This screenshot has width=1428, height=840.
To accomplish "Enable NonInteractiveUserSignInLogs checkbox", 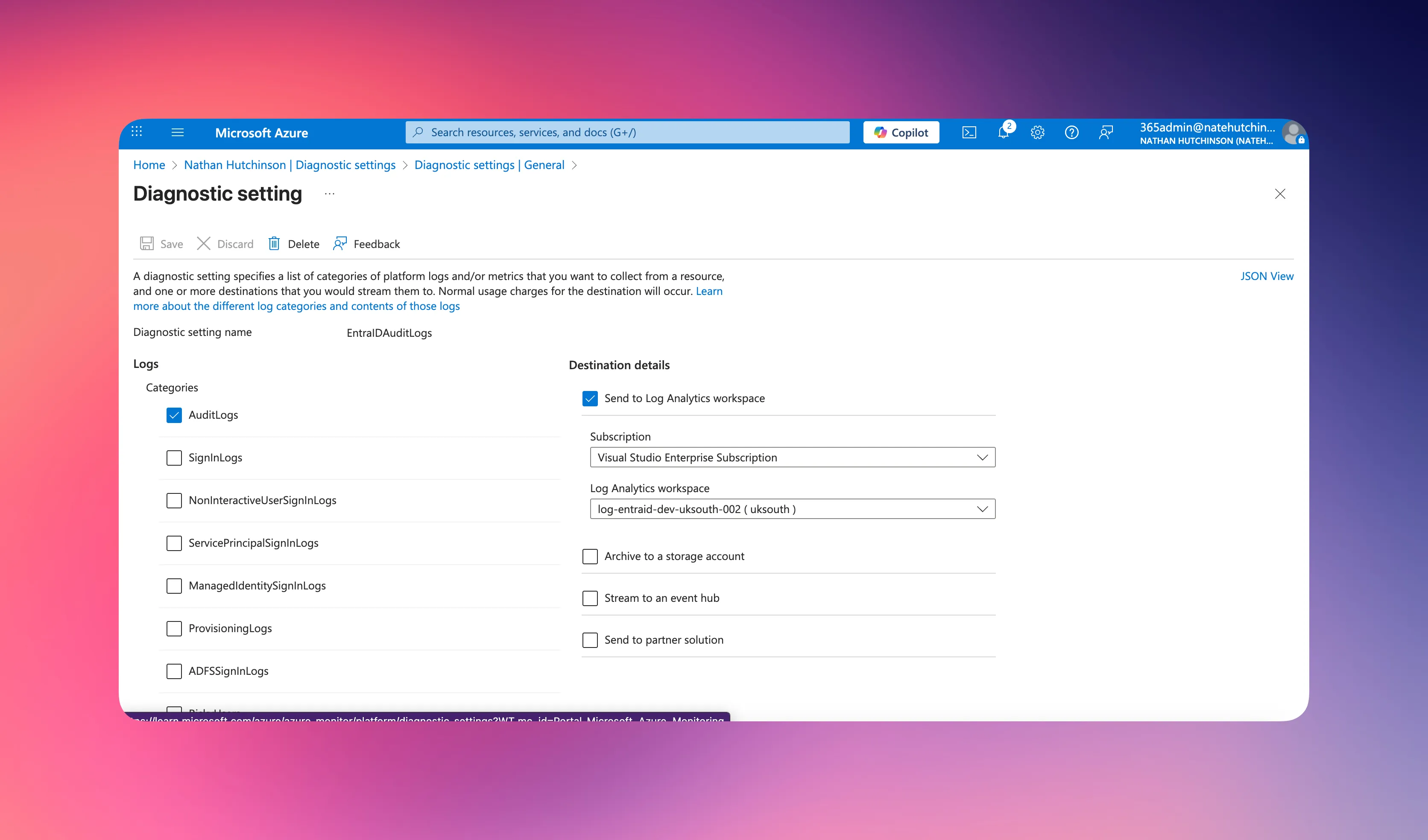I will click(174, 500).
